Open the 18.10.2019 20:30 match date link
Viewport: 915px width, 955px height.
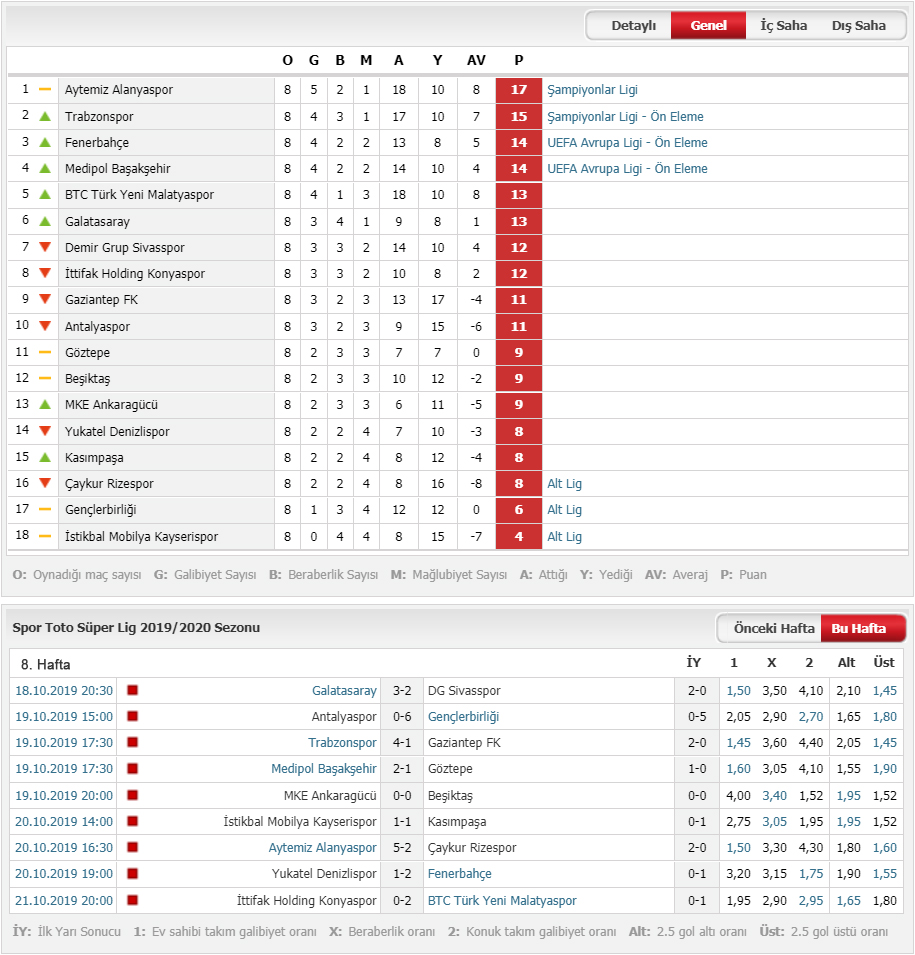coord(64,691)
